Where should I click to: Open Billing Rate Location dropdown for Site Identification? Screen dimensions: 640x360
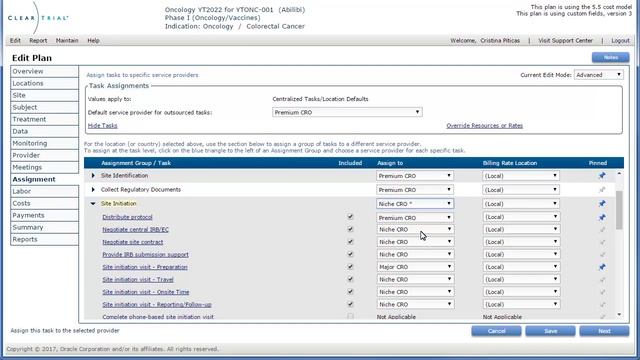[x=521, y=176]
